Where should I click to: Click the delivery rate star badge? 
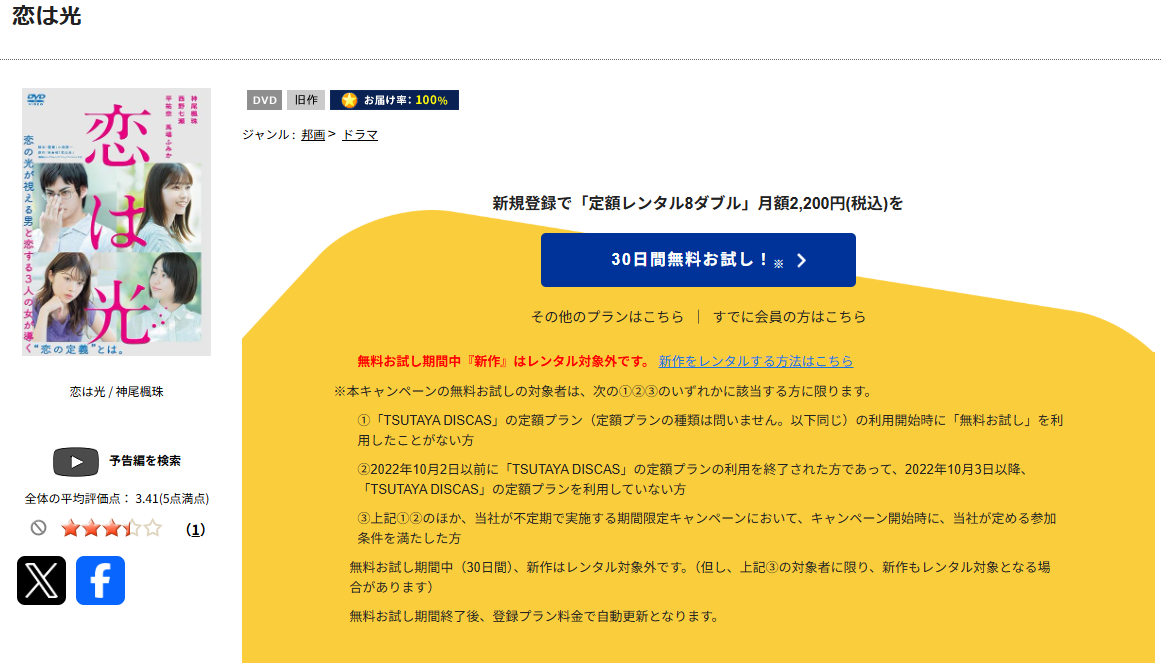[394, 100]
